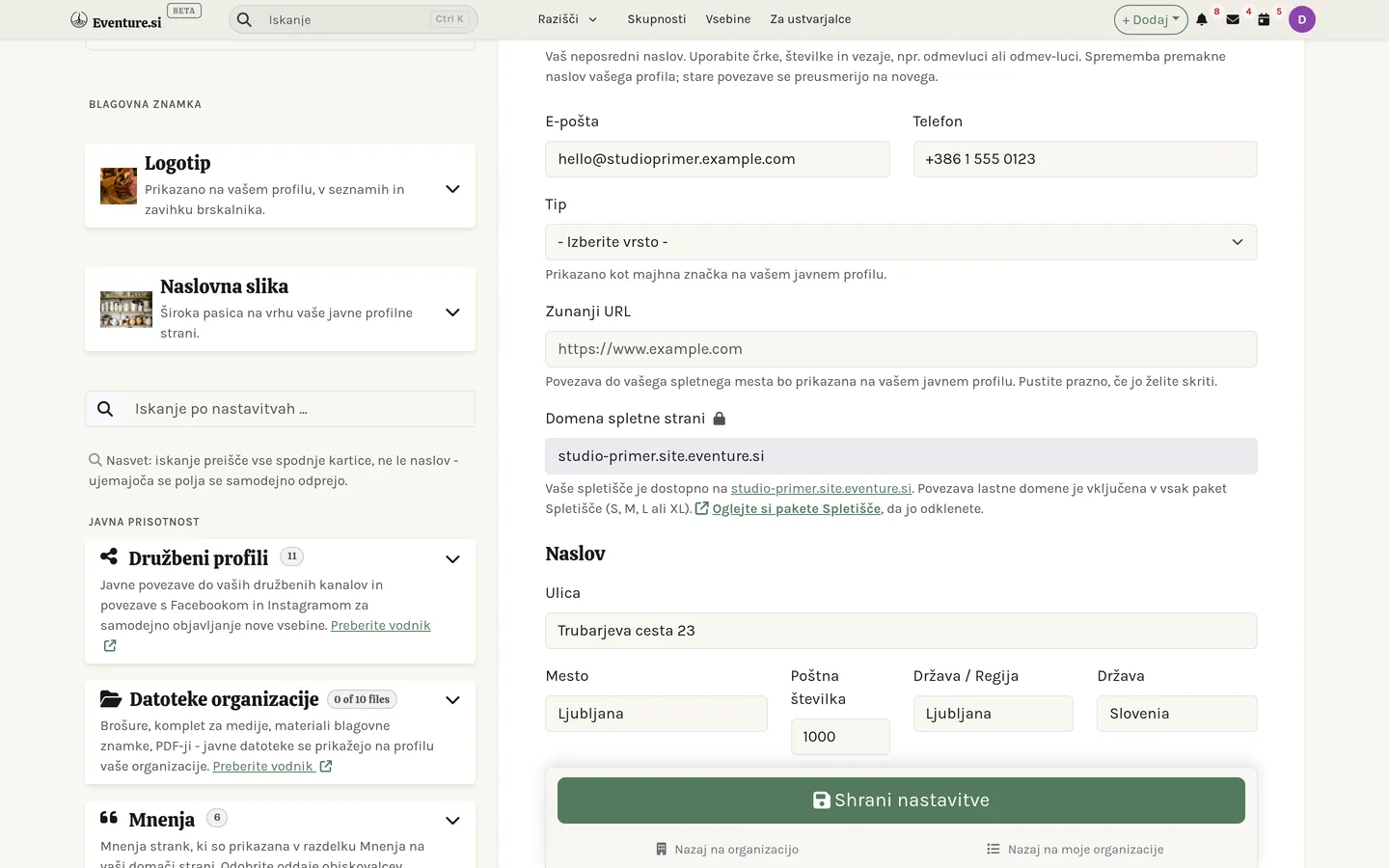Expand the Družbeni profili card
The image size is (1389, 868).
(452, 559)
